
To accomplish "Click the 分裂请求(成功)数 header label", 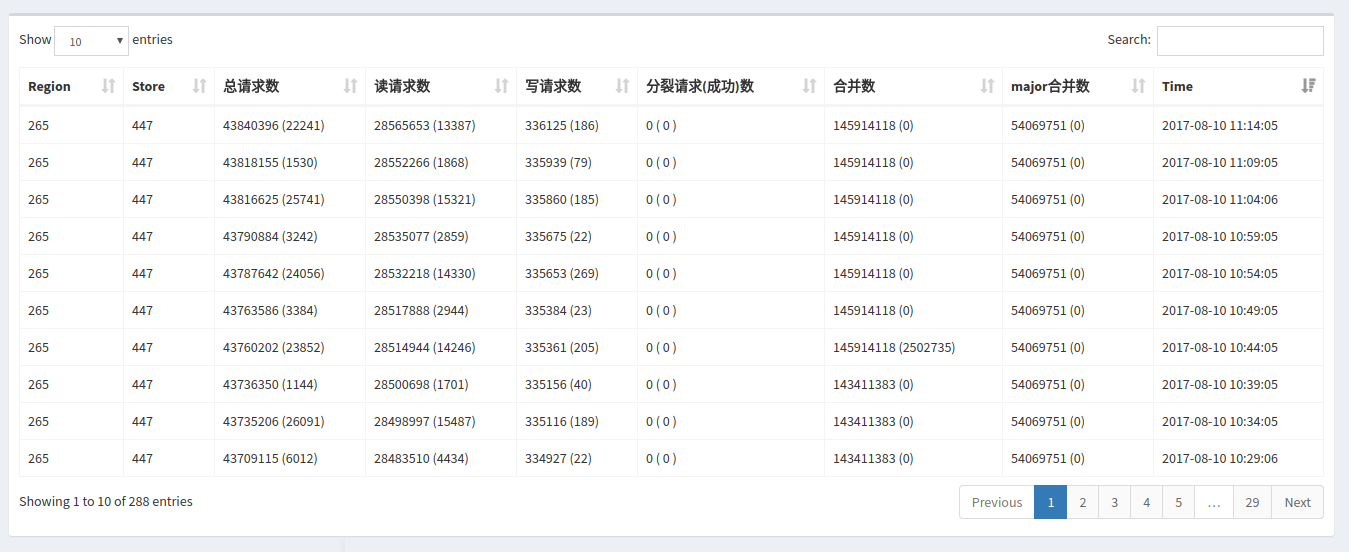I will click(700, 86).
